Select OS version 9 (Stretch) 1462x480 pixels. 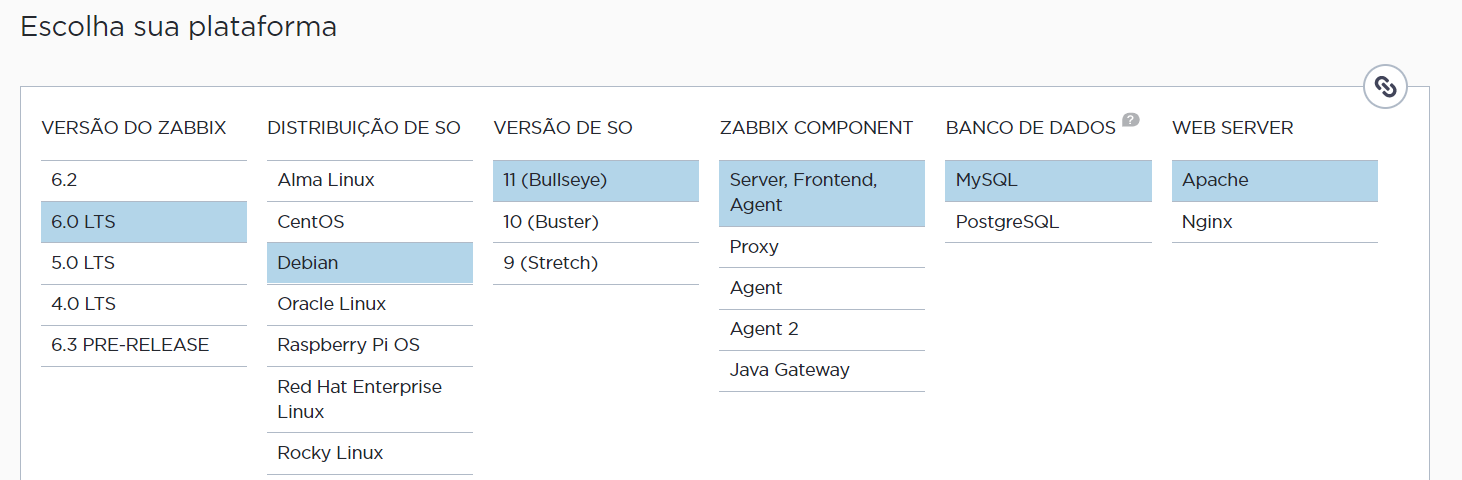(x=596, y=263)
